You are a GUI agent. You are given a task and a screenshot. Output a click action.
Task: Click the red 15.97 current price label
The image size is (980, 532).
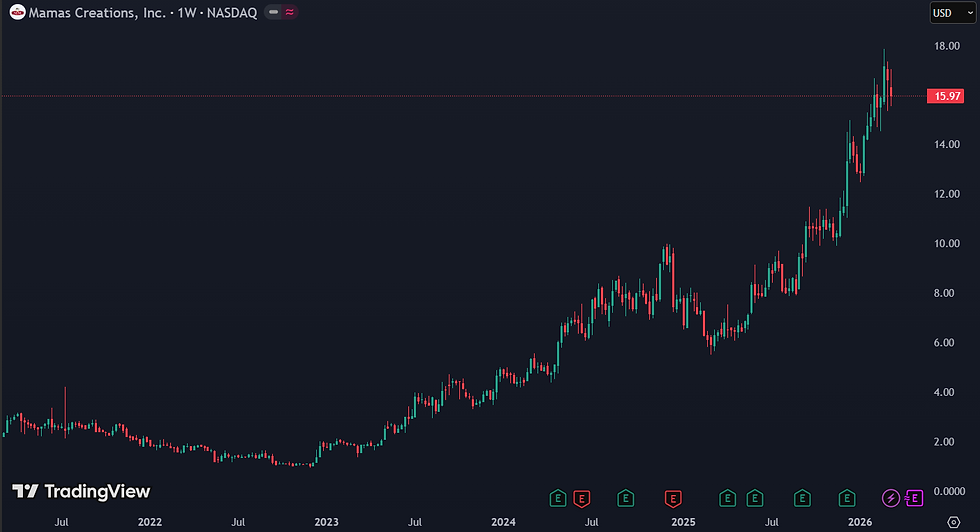945,96
